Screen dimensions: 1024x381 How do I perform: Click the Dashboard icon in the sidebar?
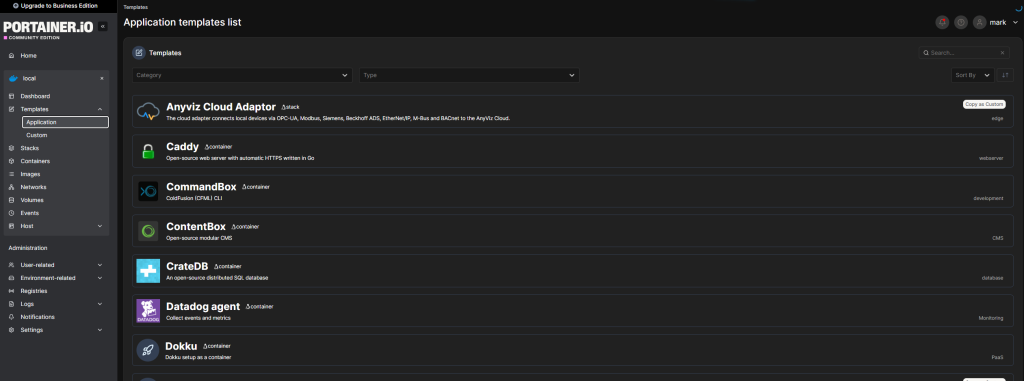11,96
